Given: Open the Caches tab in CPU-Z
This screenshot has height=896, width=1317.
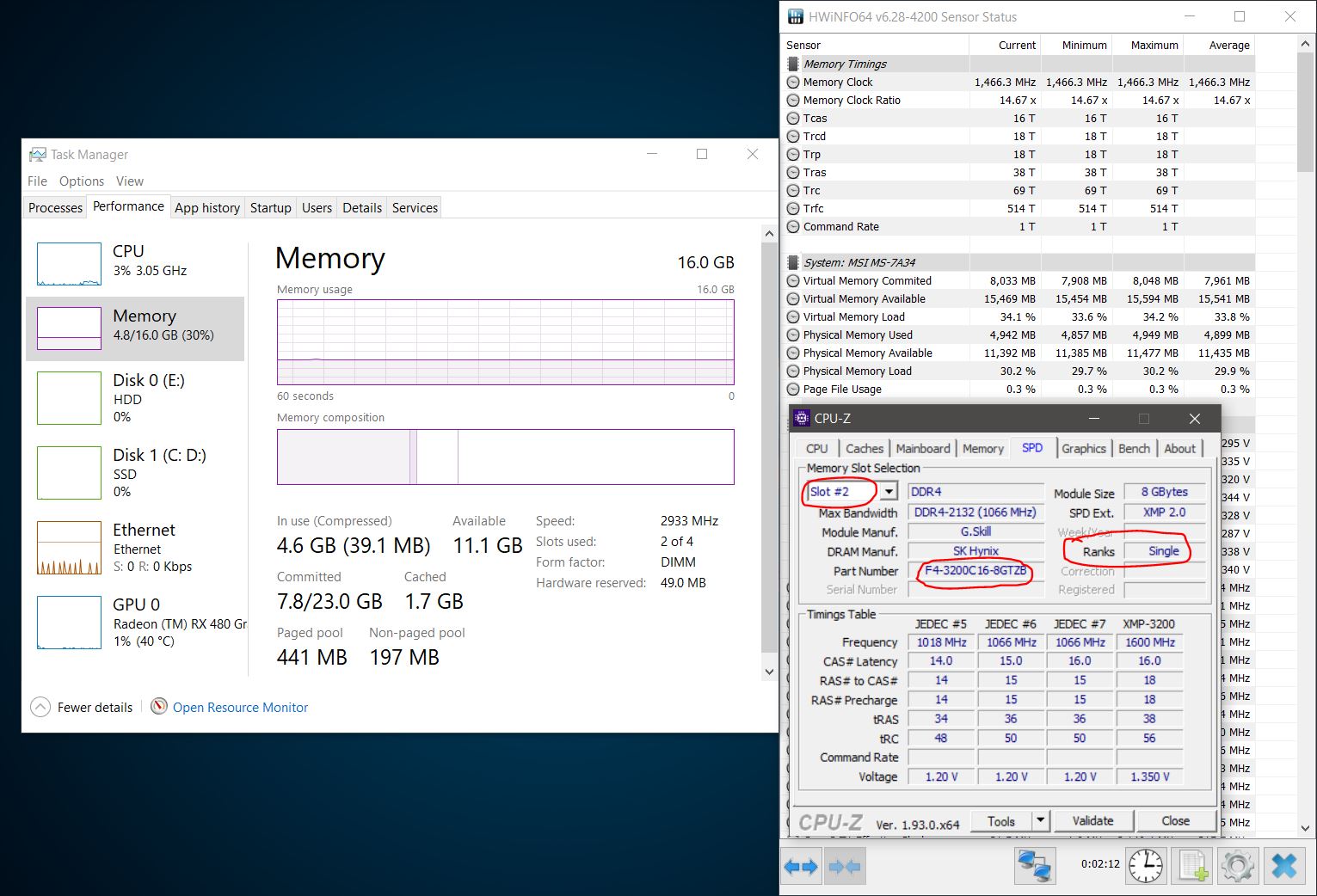Looking at the screenshot, I should (865, 449).
